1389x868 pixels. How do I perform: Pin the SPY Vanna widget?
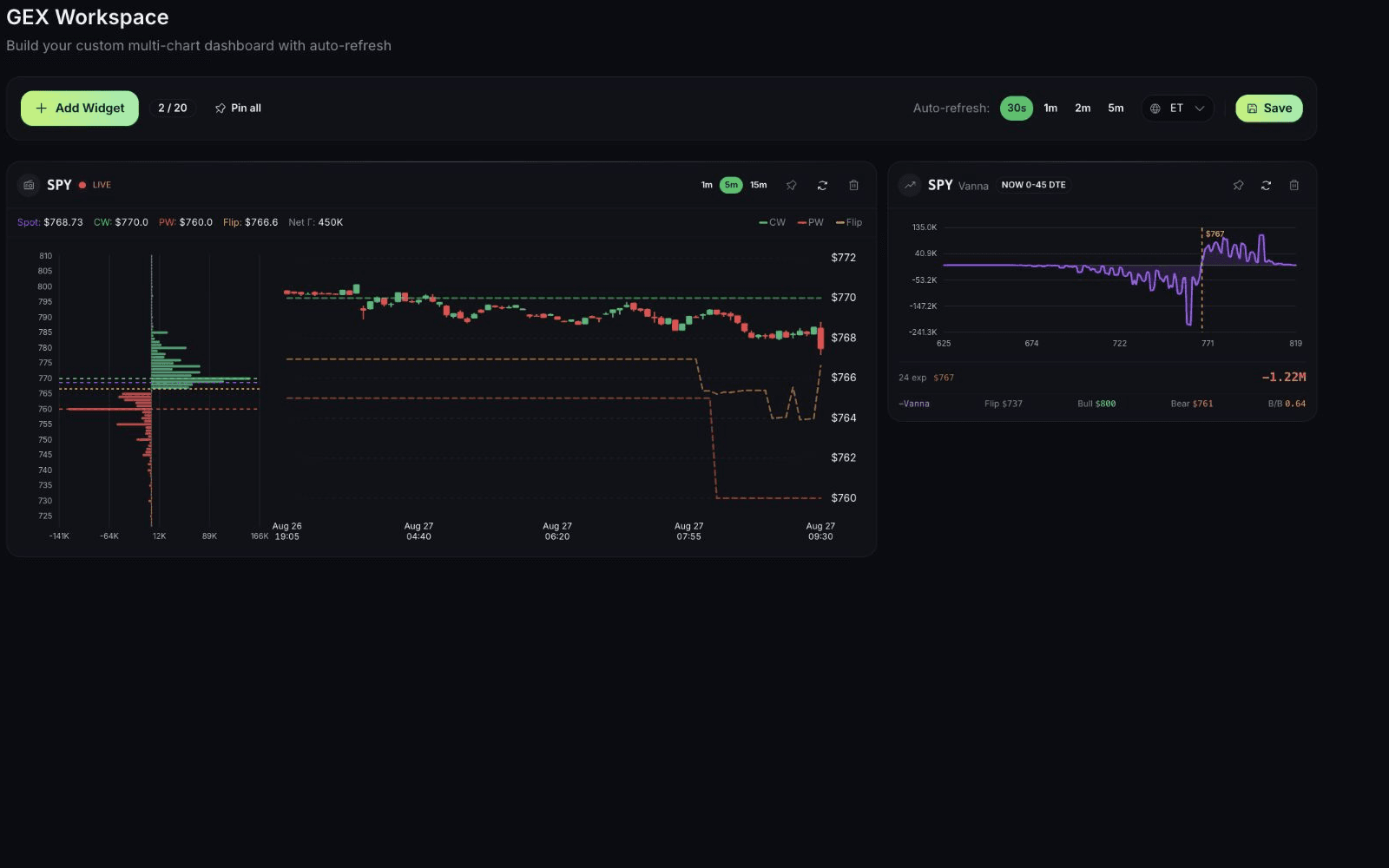(1238, 185)
